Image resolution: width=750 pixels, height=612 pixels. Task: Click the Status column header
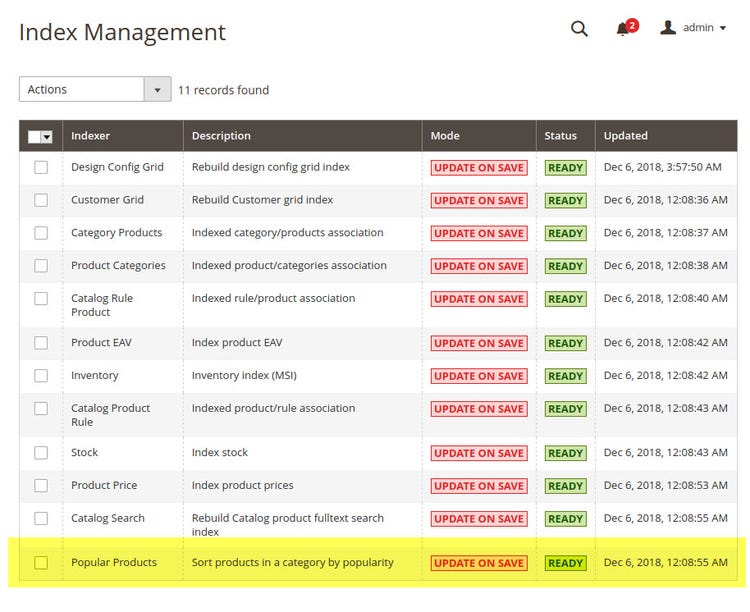(x=560, y=136)
